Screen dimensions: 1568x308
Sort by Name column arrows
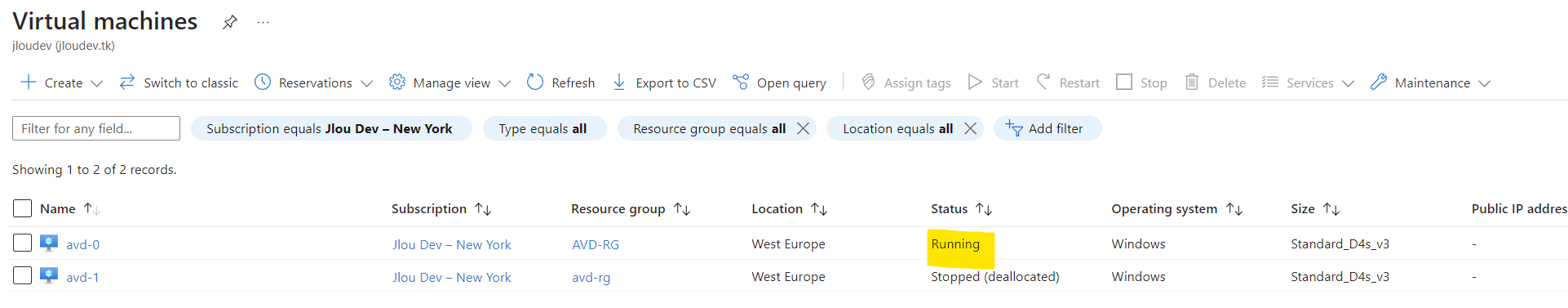coord(91,209)
